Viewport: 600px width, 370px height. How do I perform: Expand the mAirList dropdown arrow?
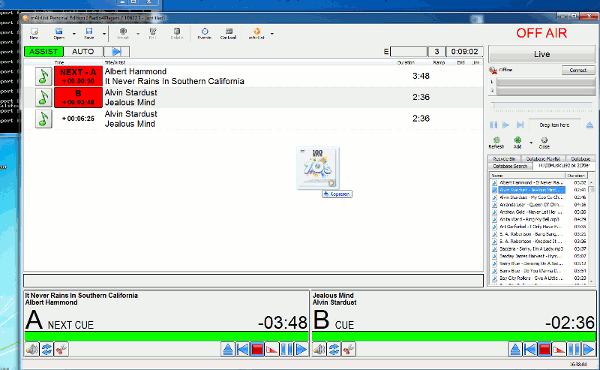pyautogui.click(x=272, y=34)
